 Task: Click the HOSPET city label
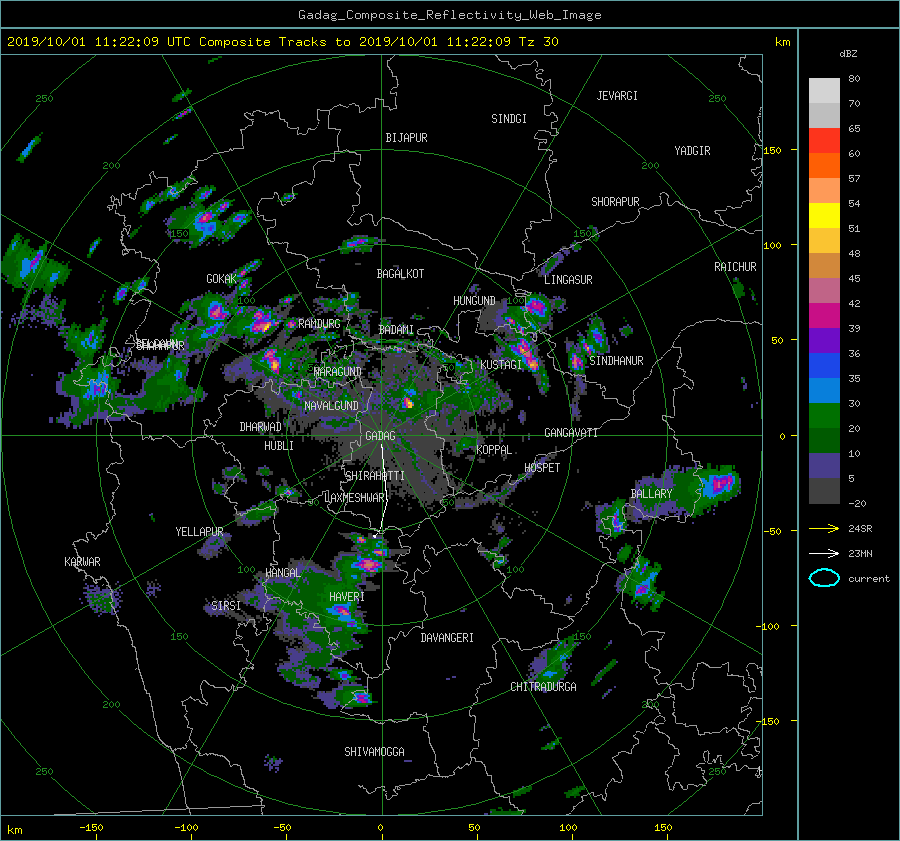[542, 468]
